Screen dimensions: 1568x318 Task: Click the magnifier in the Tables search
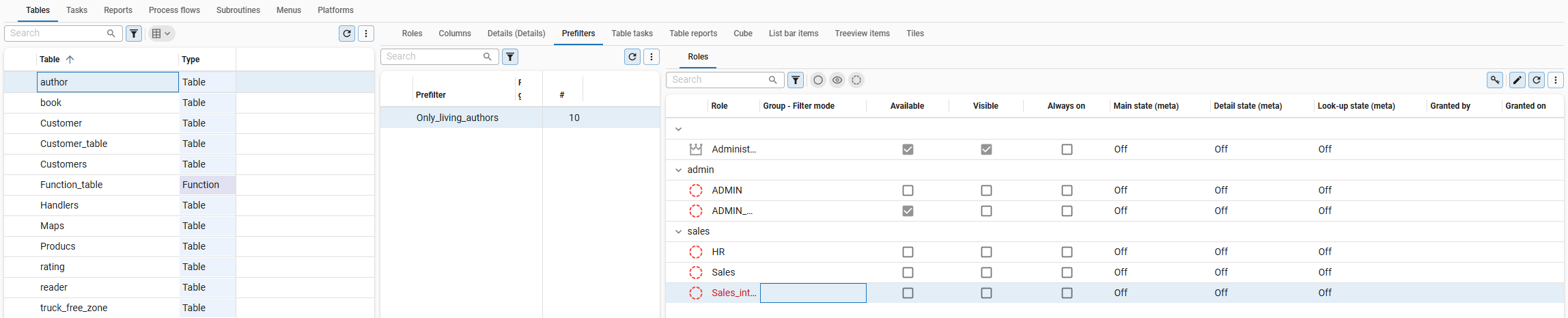[x=111, y=34]
